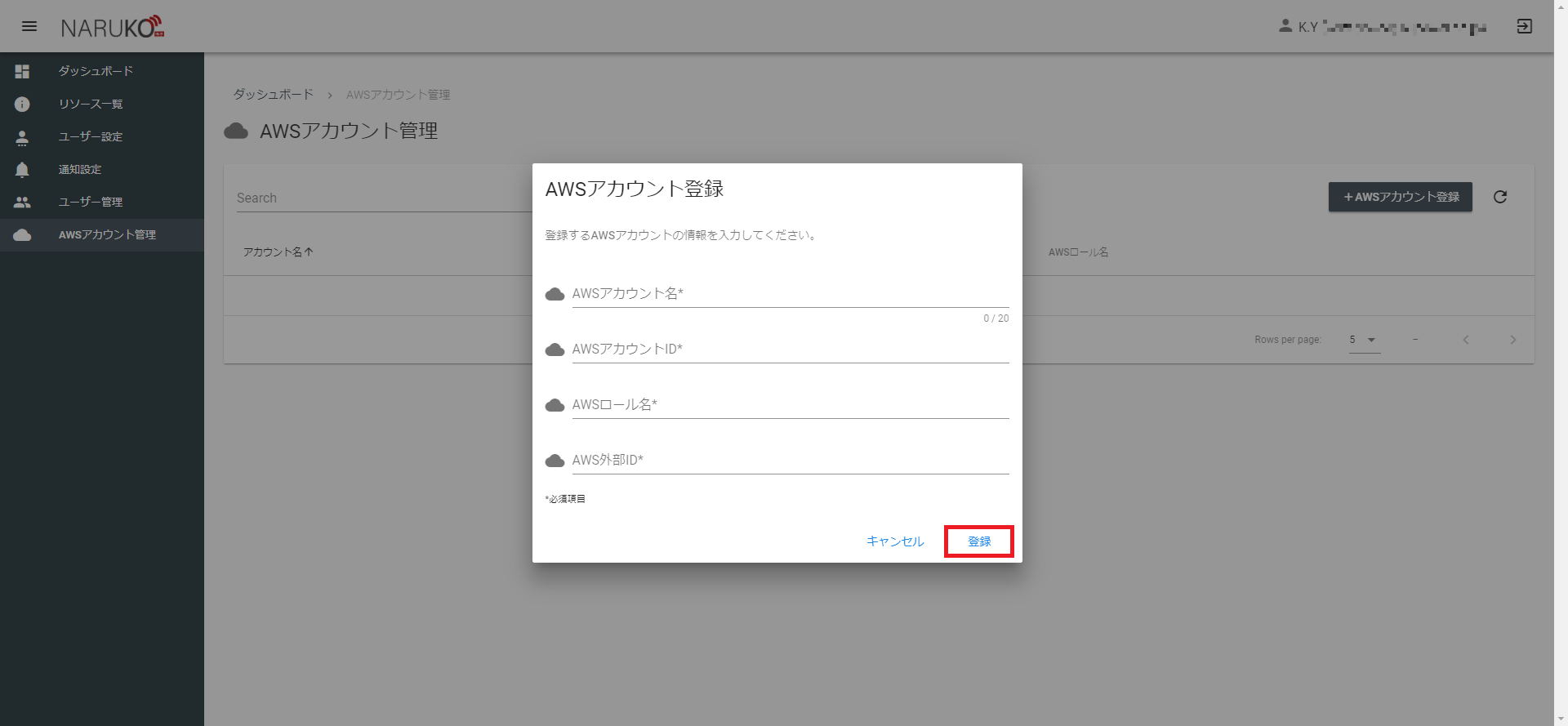This screenshot has width=1568, height=726.
Task: Open ユーザー設定 in the sidebar
Action: (x=102, y=136)
